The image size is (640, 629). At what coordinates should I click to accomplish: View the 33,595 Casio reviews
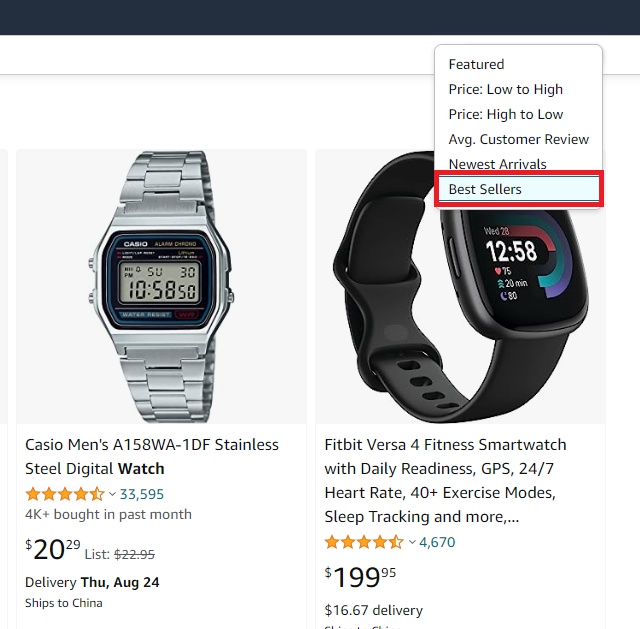pyautogui.click(x=142, y=494)
